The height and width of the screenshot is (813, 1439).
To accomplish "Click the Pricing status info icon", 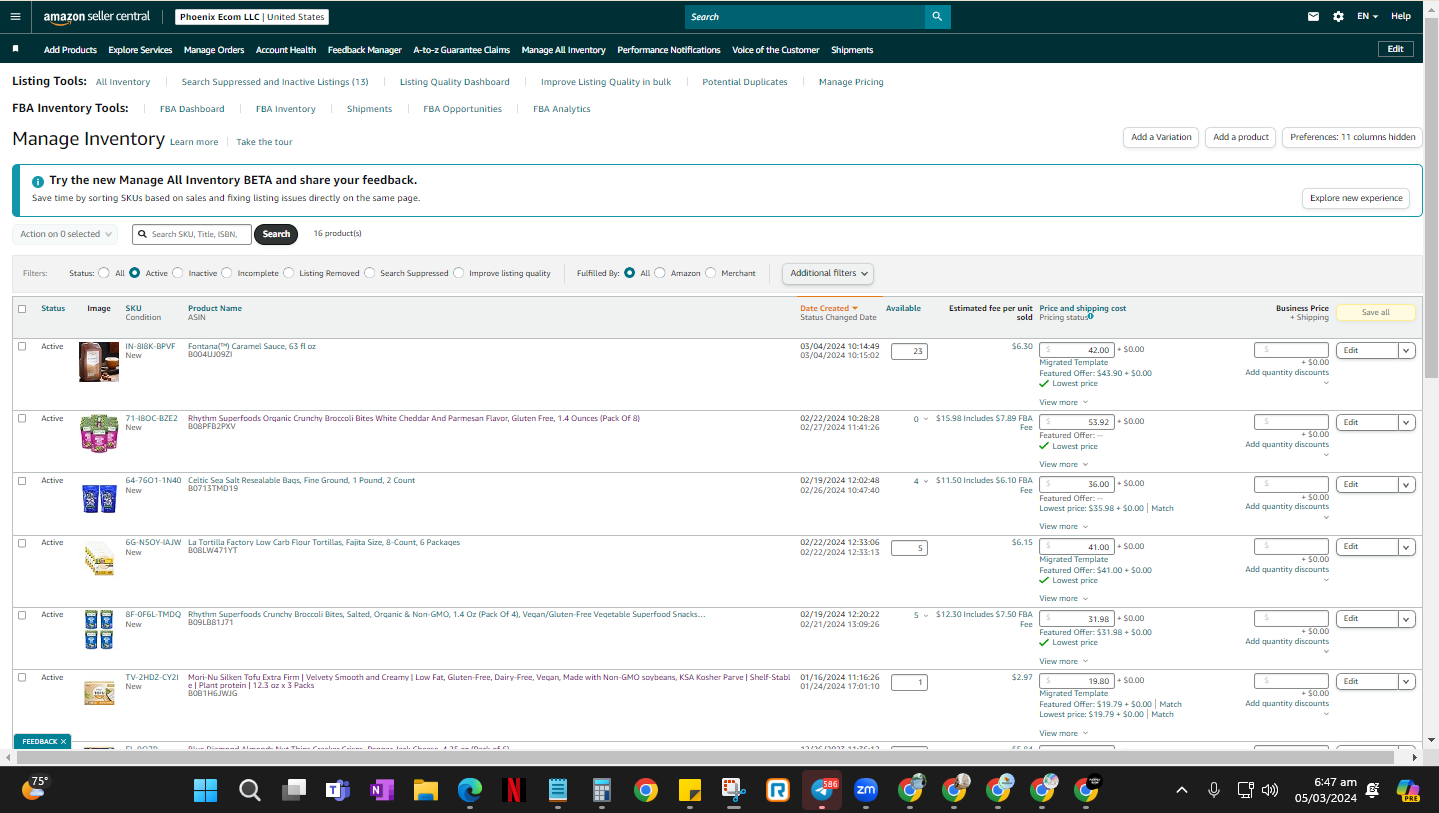I will (x=1090, y=317).
